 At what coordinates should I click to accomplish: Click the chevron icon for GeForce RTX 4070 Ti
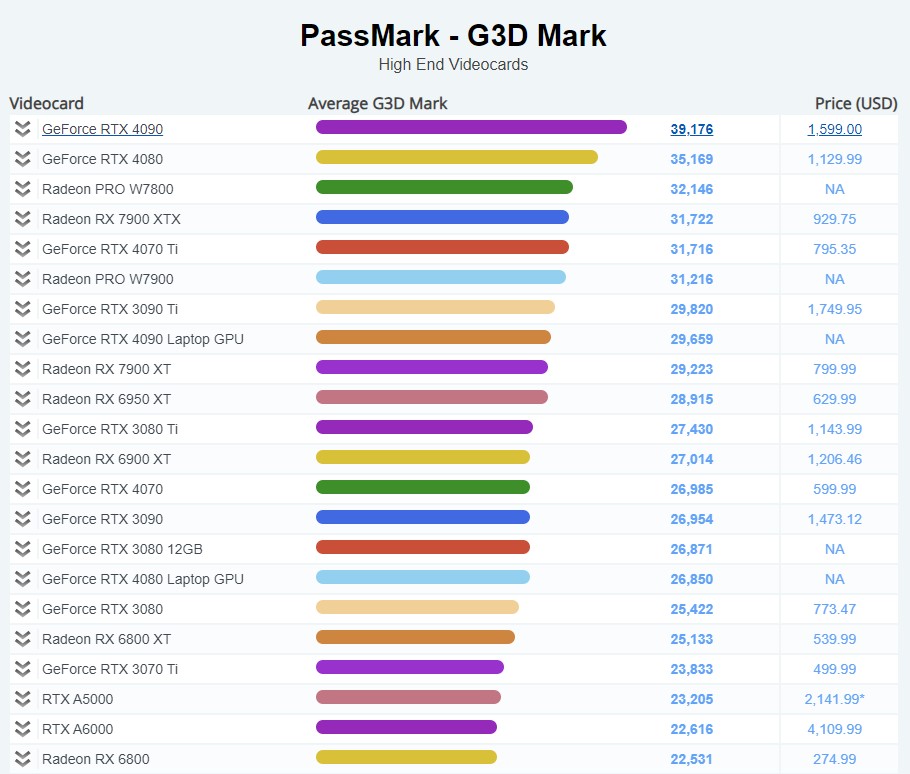[22, 249]
